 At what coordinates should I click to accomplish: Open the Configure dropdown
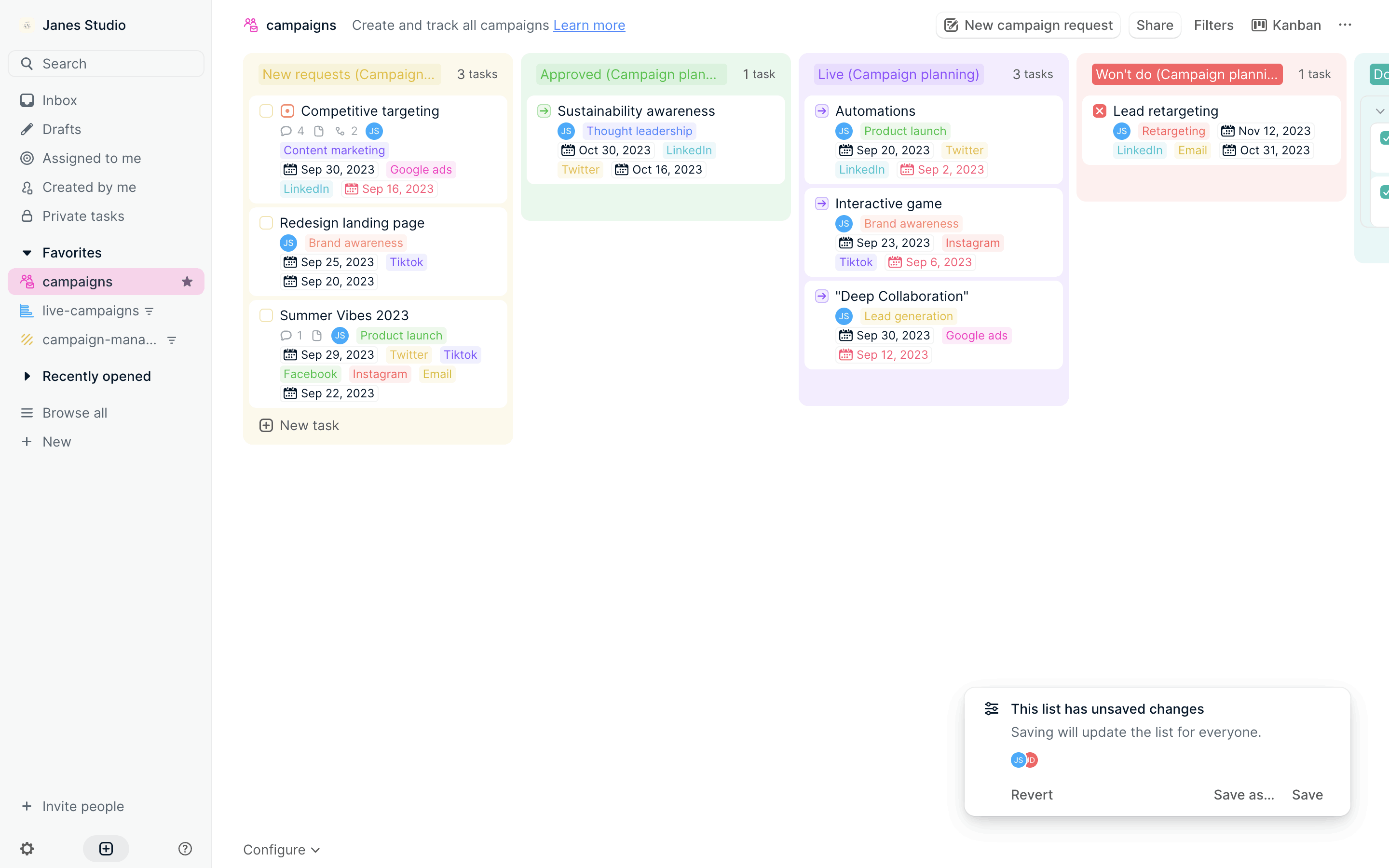(x=281, y=850)
